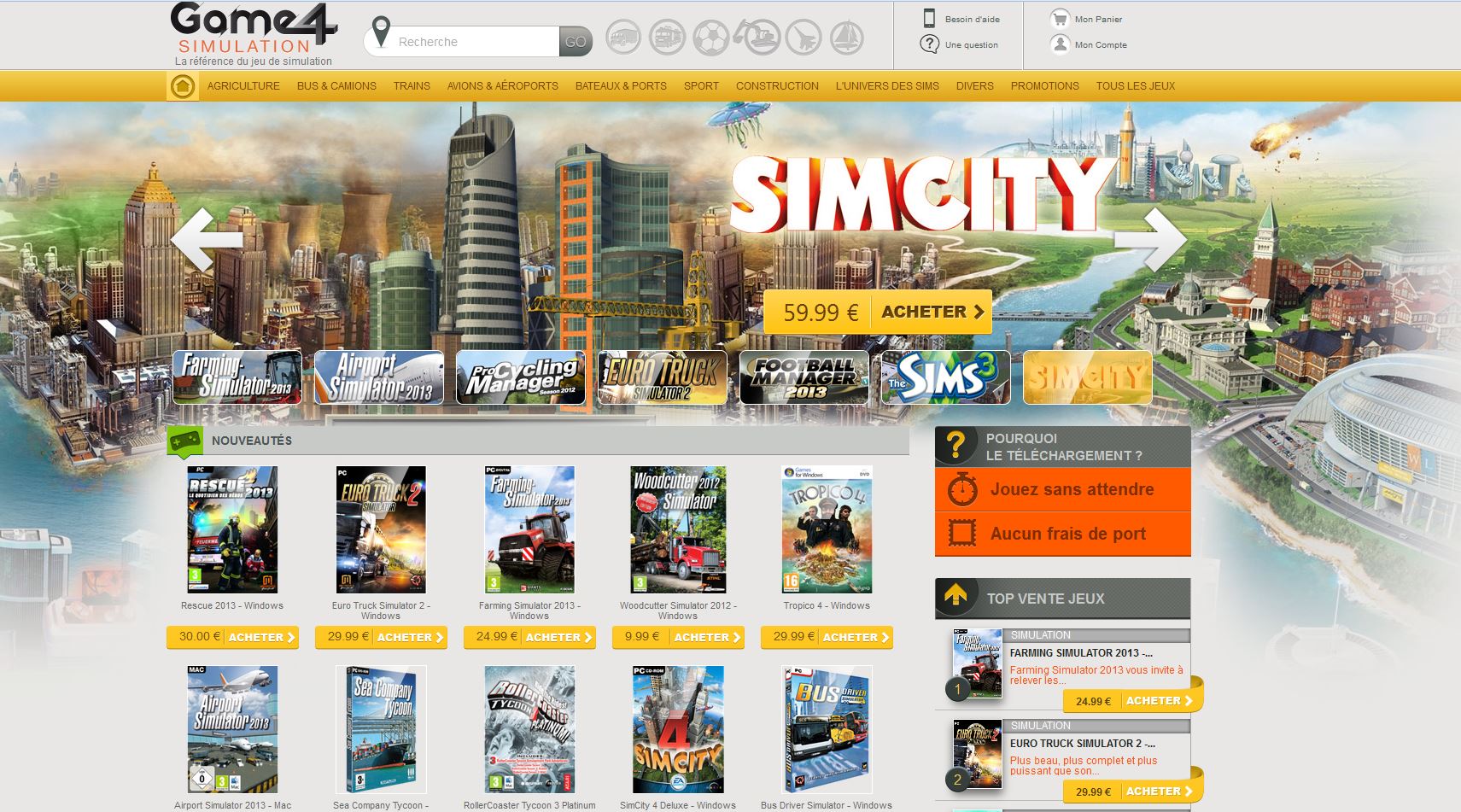Select the SimCity banner thumbnail
1461x812 pixels.
click(1088, 377)
